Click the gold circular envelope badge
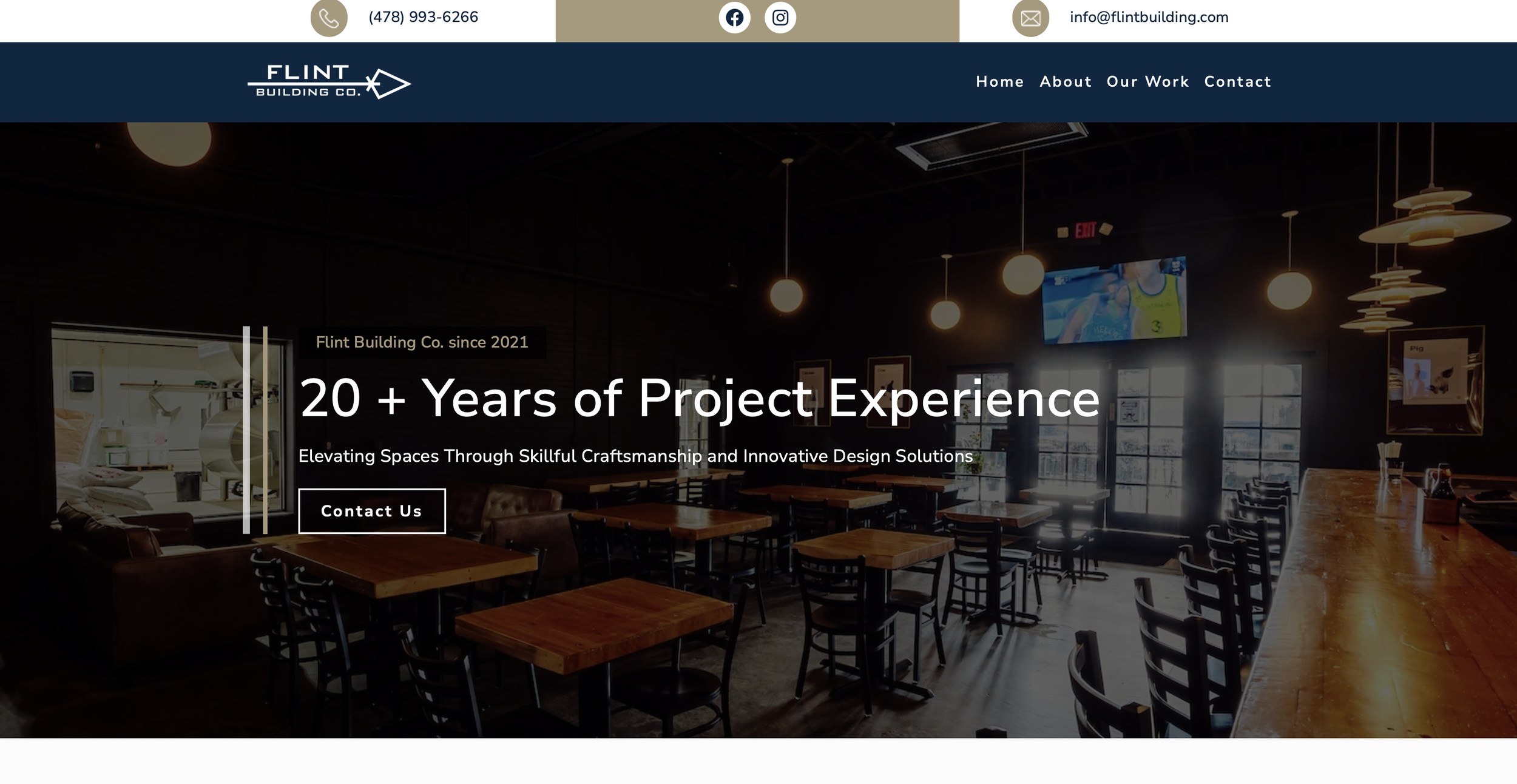This screenshot has width=1517, height=784. coord(1030,17)
